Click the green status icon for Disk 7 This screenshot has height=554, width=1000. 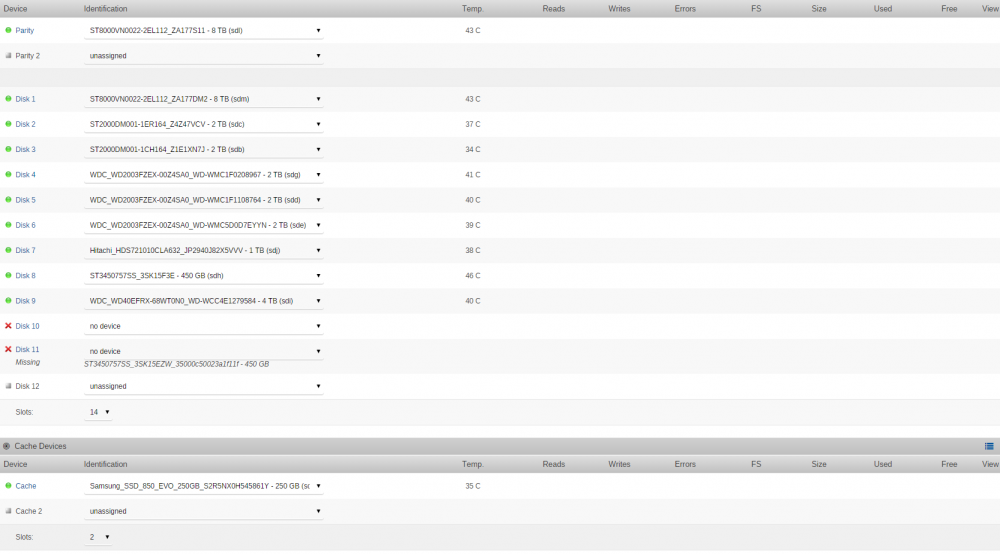(x=8, y=250)
